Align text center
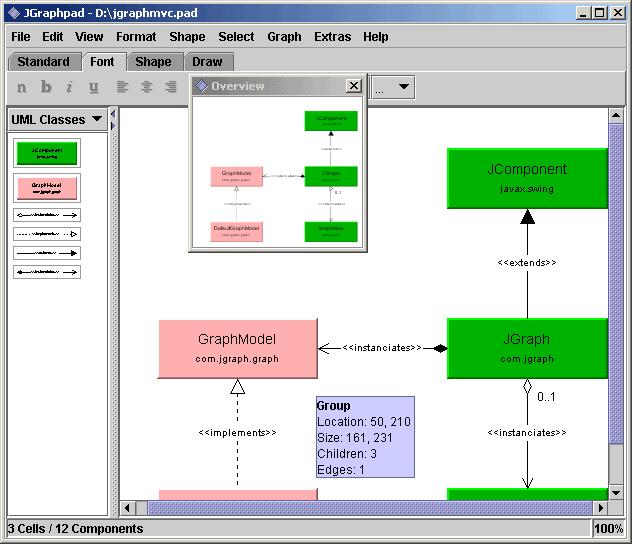 pos(147,87)
